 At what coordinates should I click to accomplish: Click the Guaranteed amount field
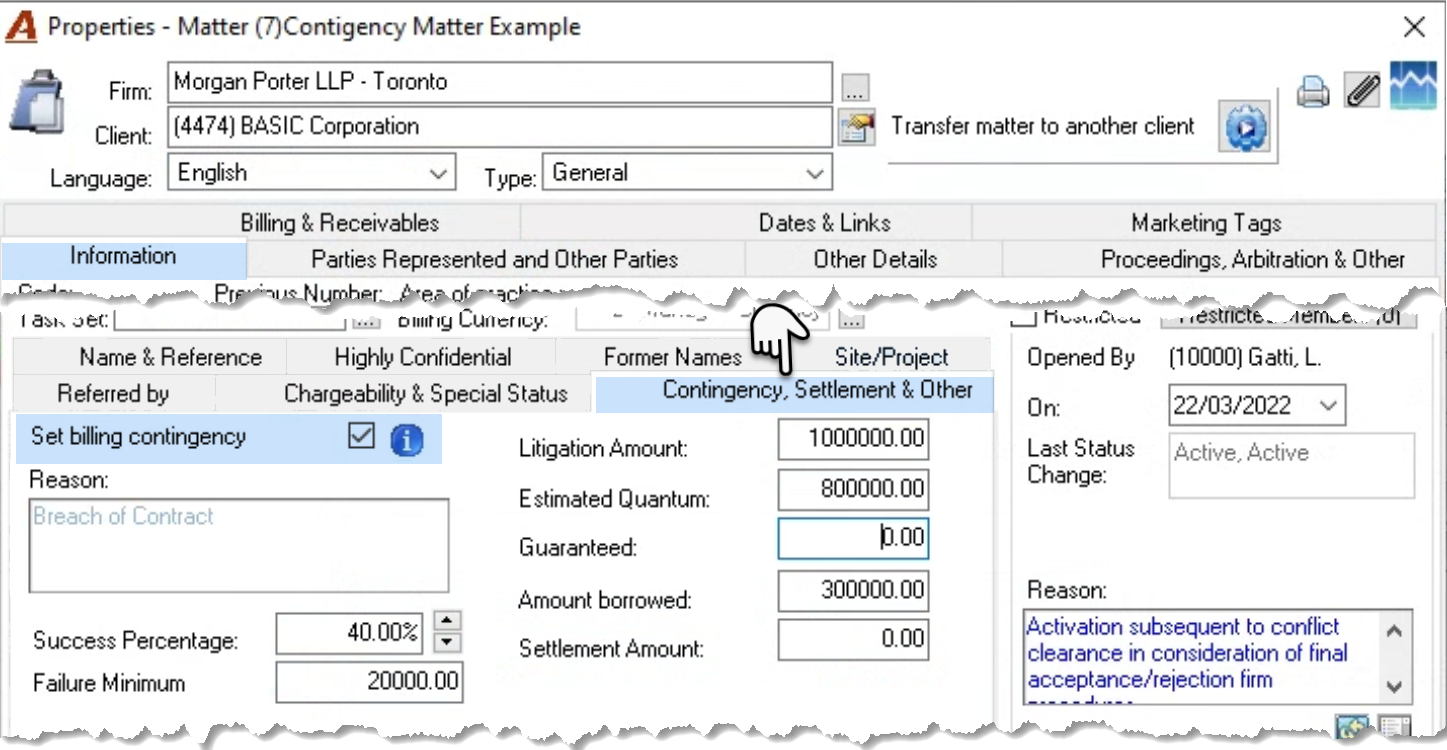[853, 538]
